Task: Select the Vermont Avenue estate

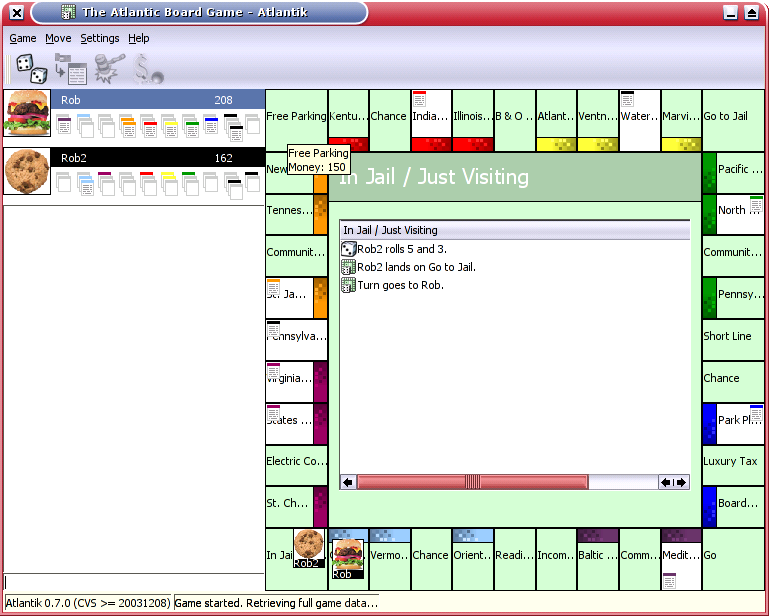Action: tap(389, 559)
